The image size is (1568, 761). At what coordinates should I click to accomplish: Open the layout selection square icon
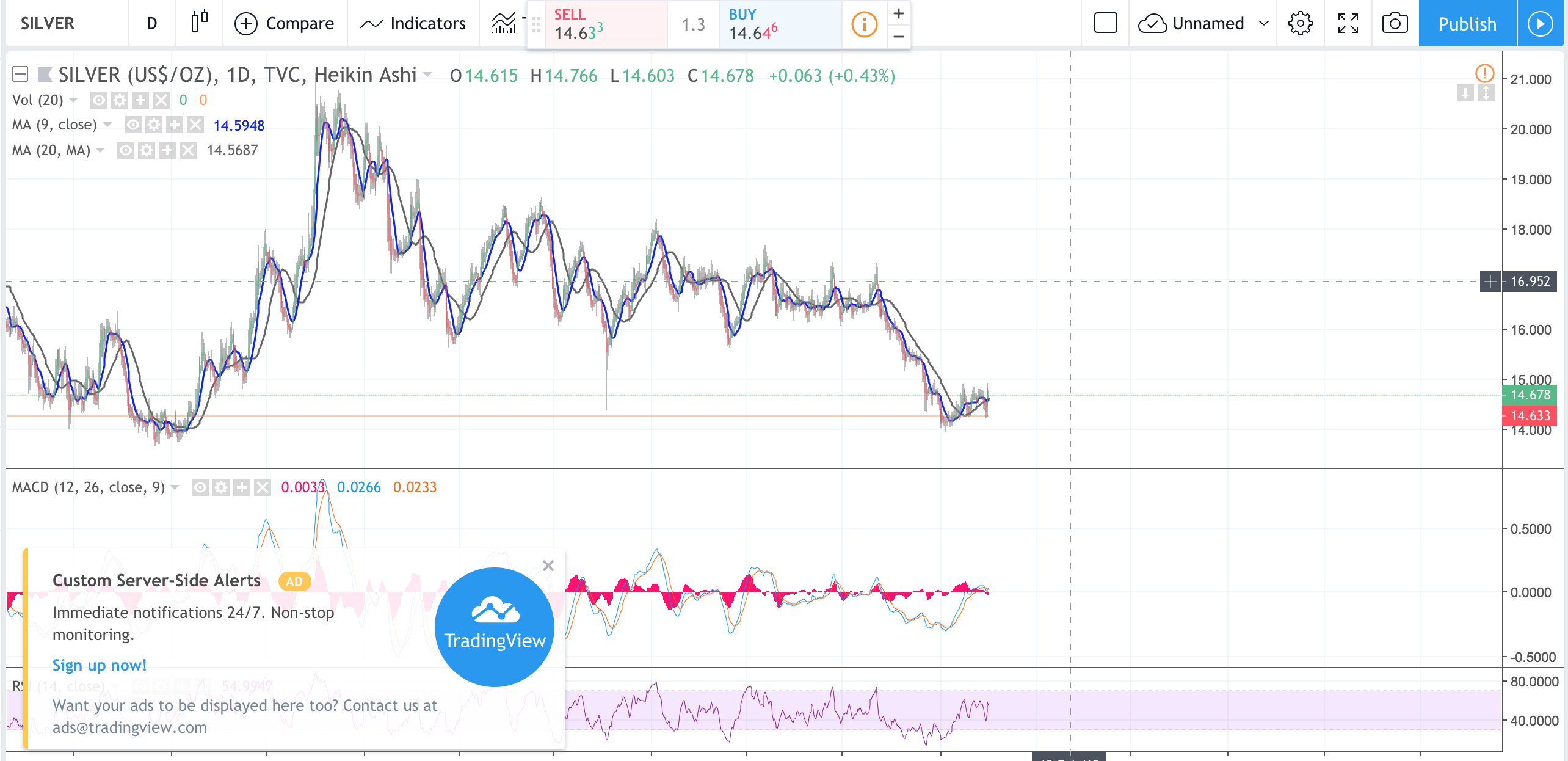tap(1105, 24)
